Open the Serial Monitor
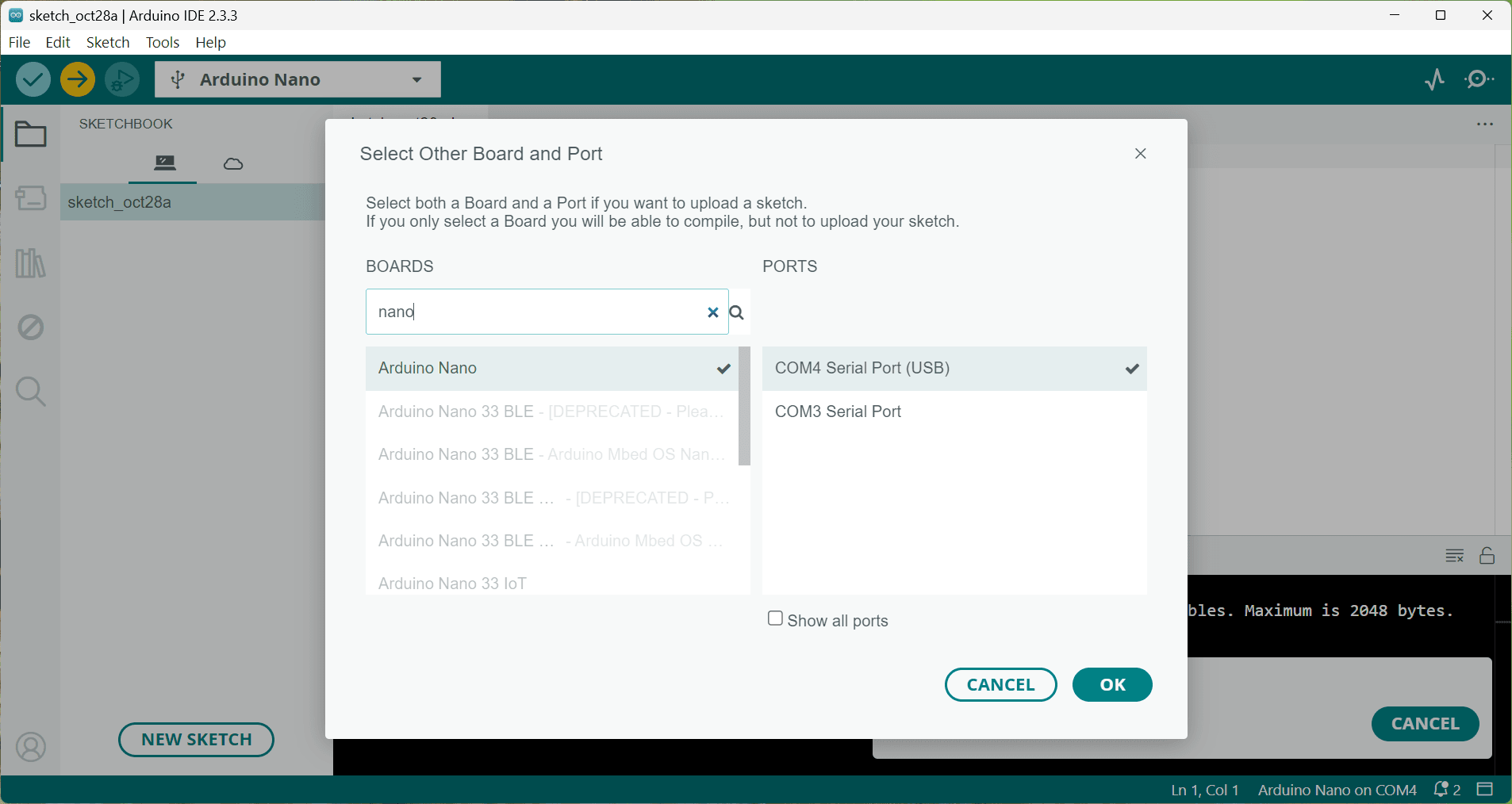Screen dimensions: 1512x804 pos(1479,79)
